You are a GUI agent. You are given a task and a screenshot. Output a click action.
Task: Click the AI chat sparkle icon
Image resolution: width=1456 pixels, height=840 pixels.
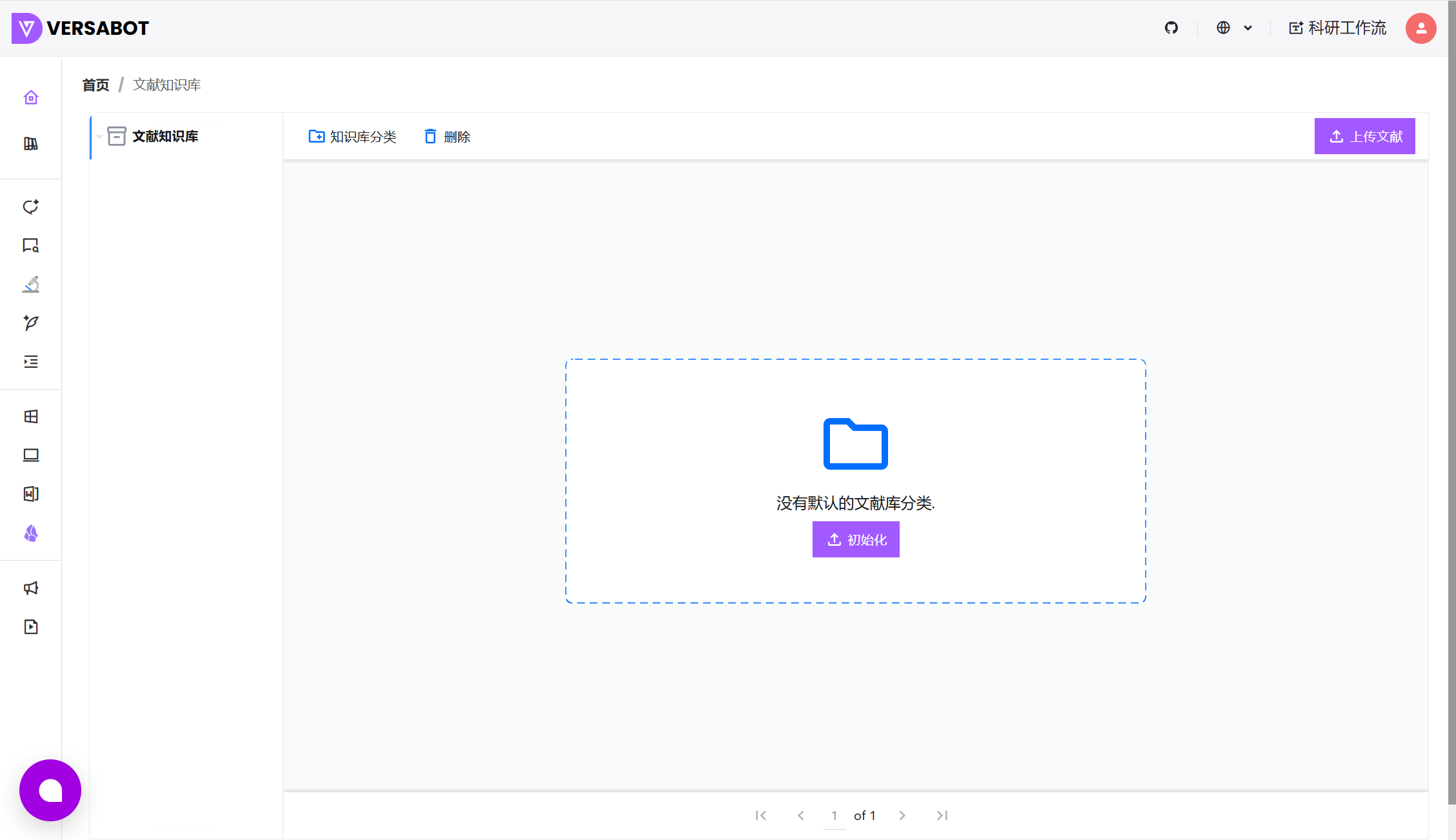31,206
